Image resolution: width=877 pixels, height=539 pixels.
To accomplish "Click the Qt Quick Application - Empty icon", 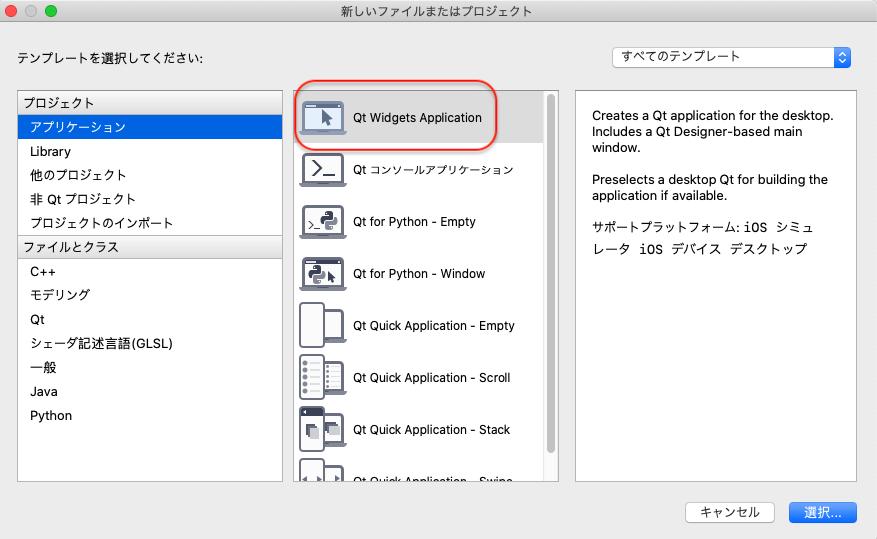I will point(323,325).
